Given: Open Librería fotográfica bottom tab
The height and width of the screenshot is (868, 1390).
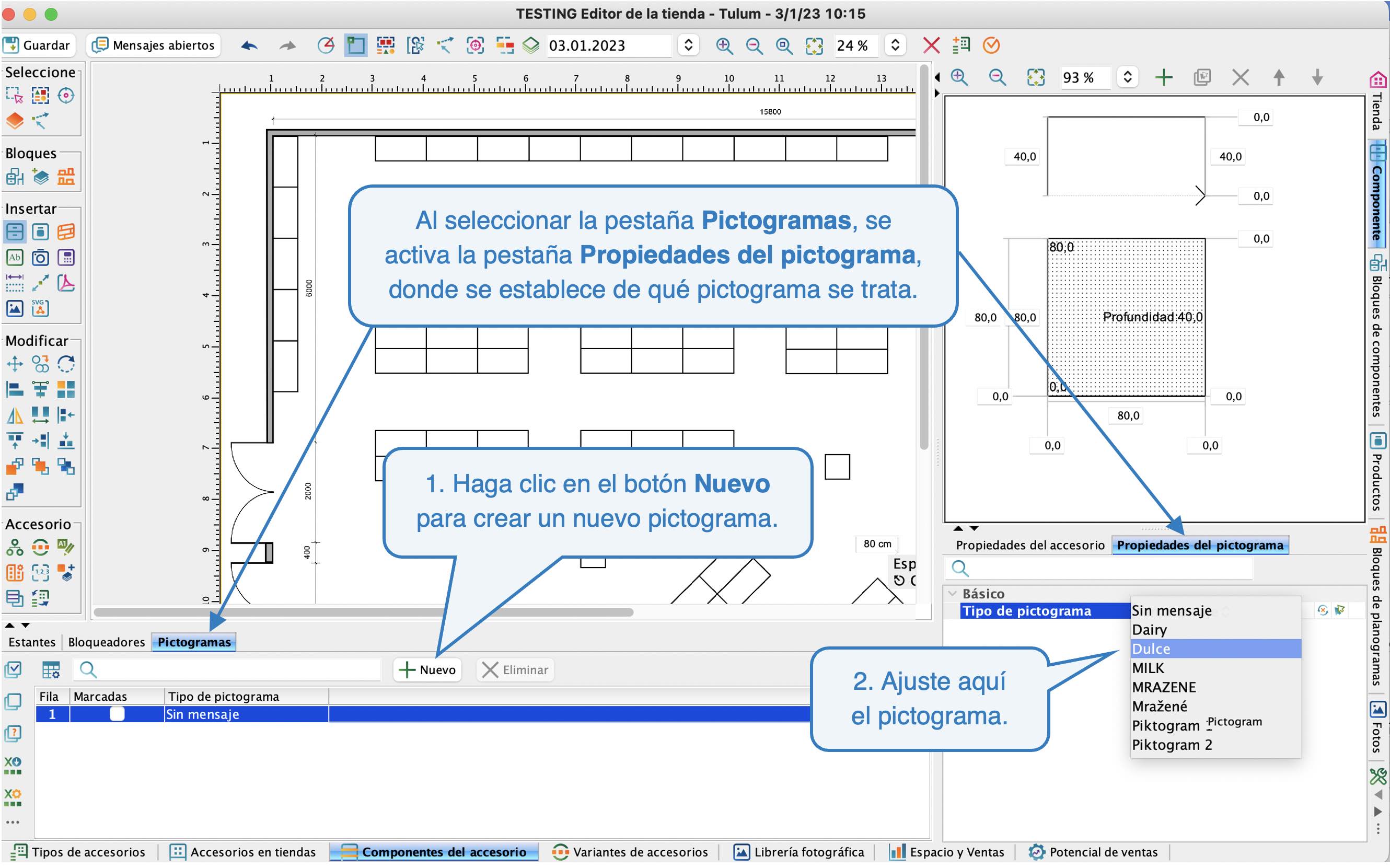Looking at the screenshot, I should click(800, 852).
